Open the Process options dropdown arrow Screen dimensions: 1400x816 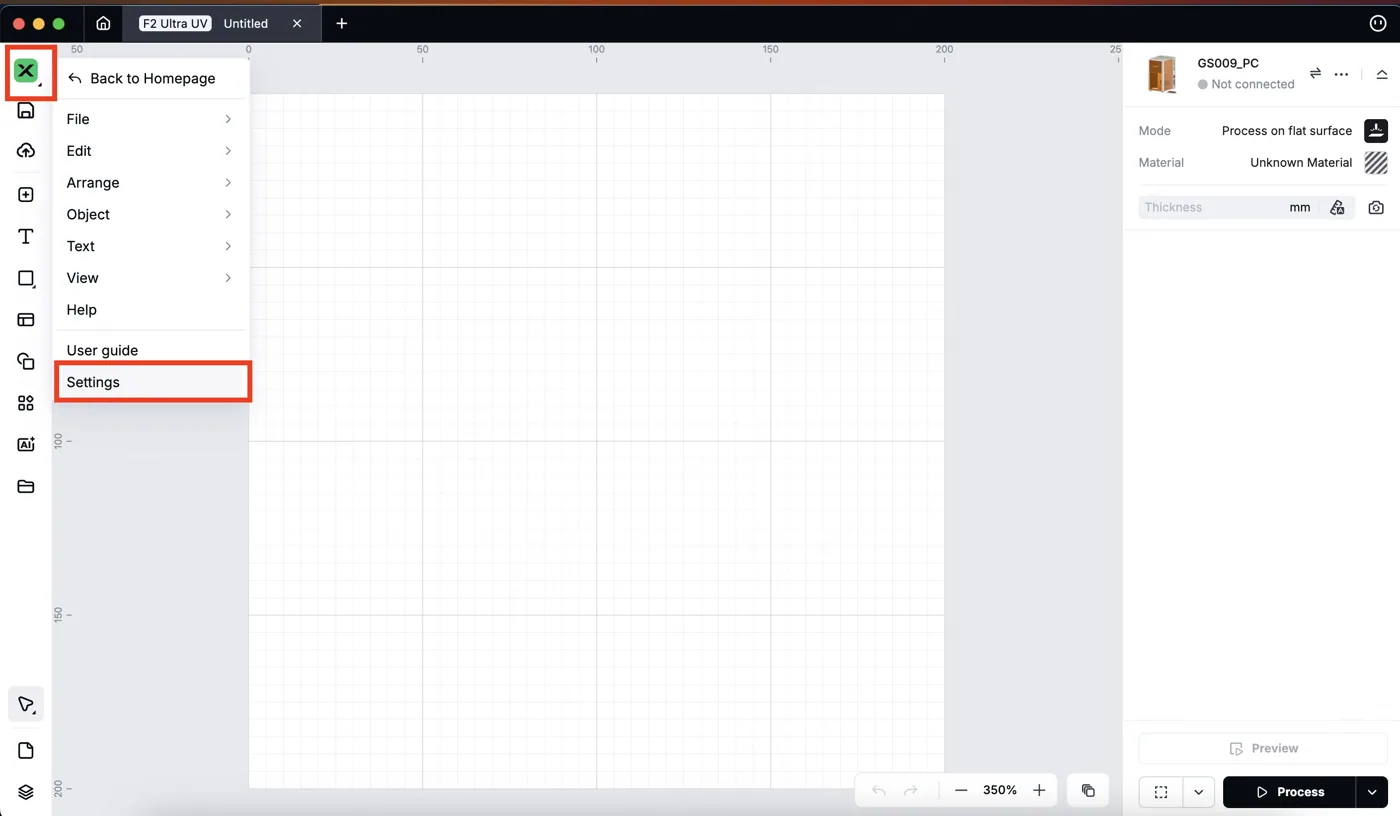click(1372, 792)
